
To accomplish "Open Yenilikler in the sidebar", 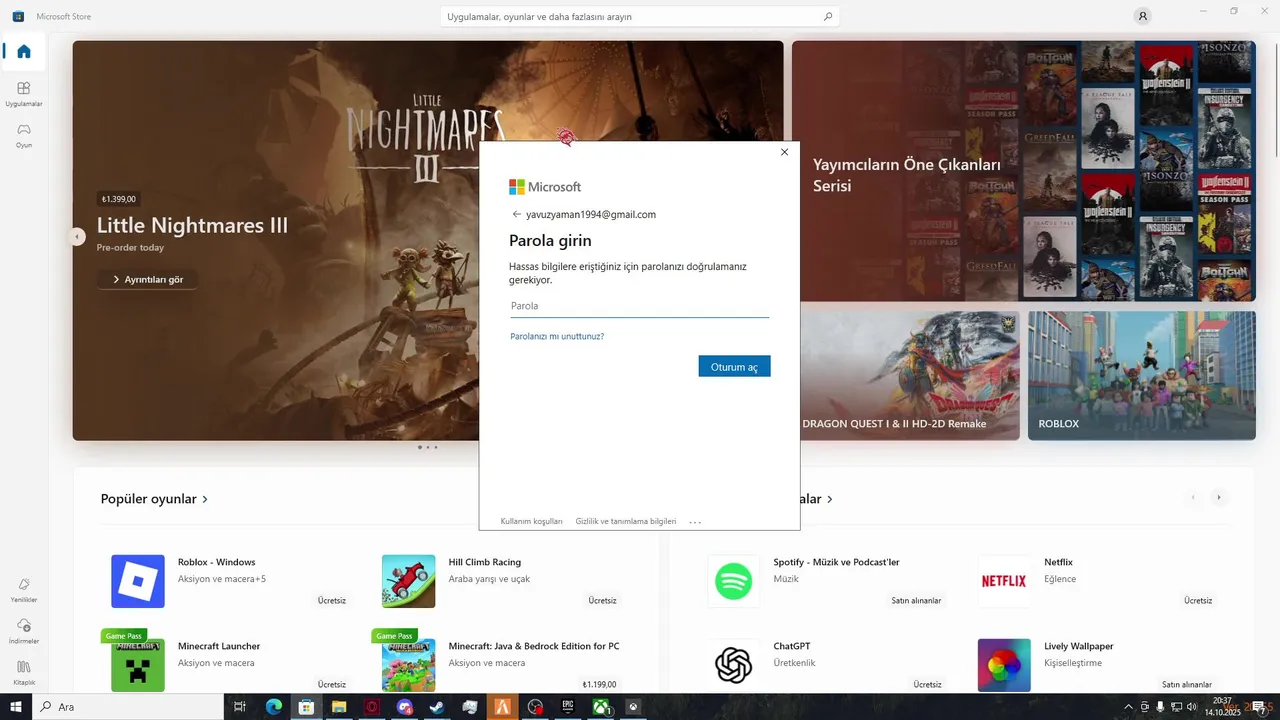I will pyautogui.click(x=23, y=590).
